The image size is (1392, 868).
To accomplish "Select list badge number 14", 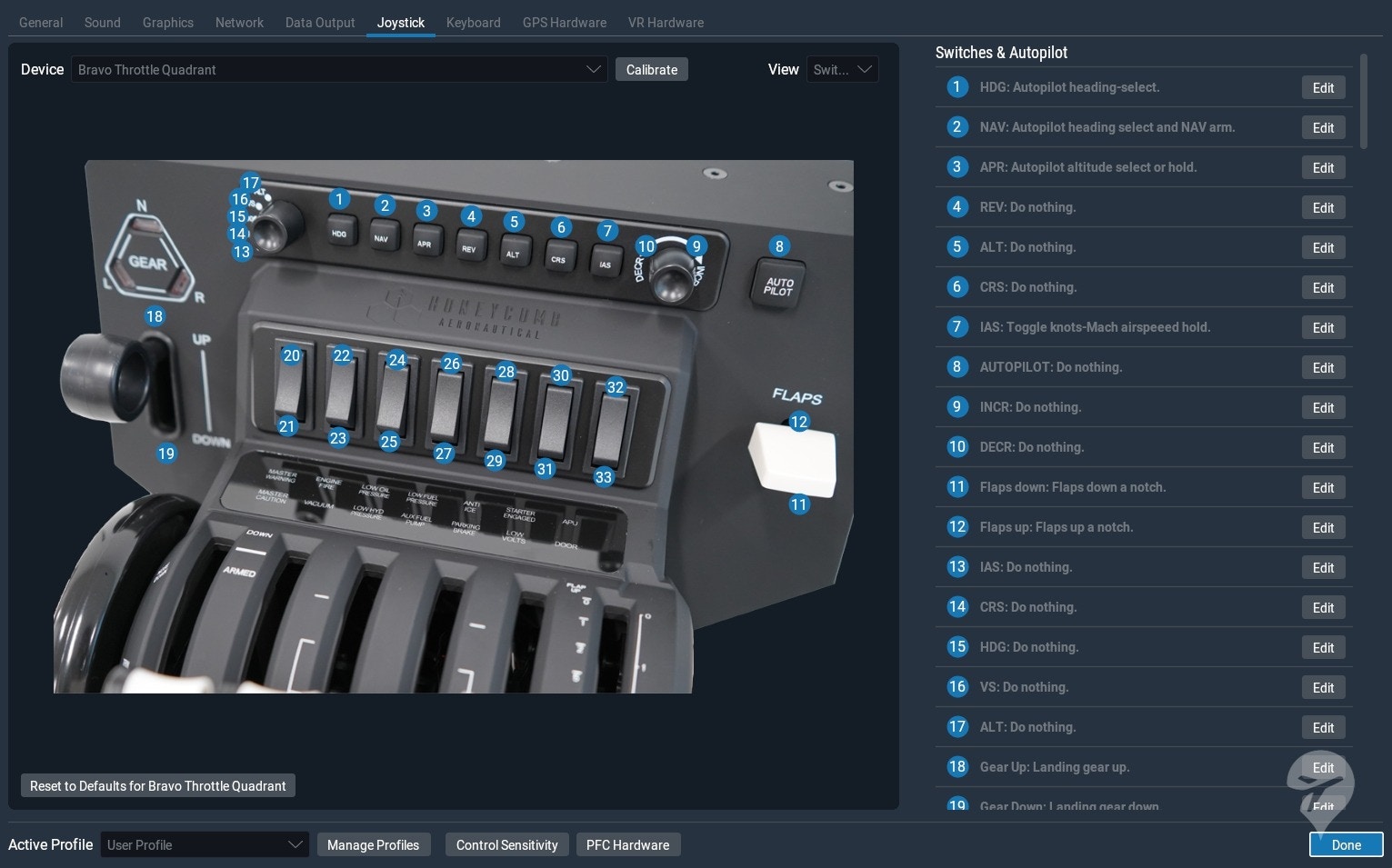I will coord(956,607).
